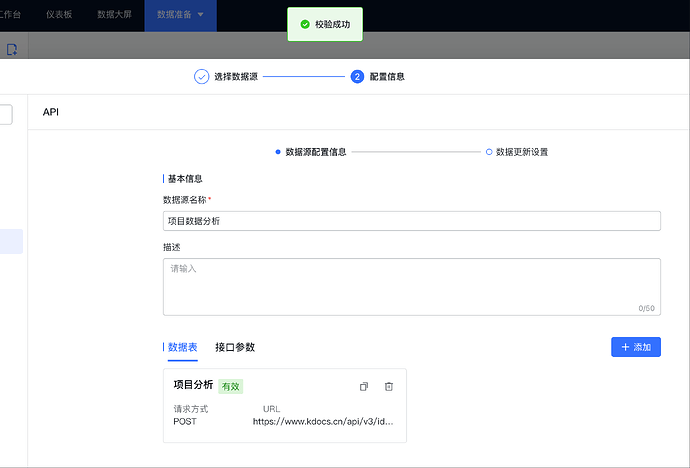Screen dimensions: 690x468
Task: Expand the 数据准备 dropdown menu
Action: click(180, 15)
